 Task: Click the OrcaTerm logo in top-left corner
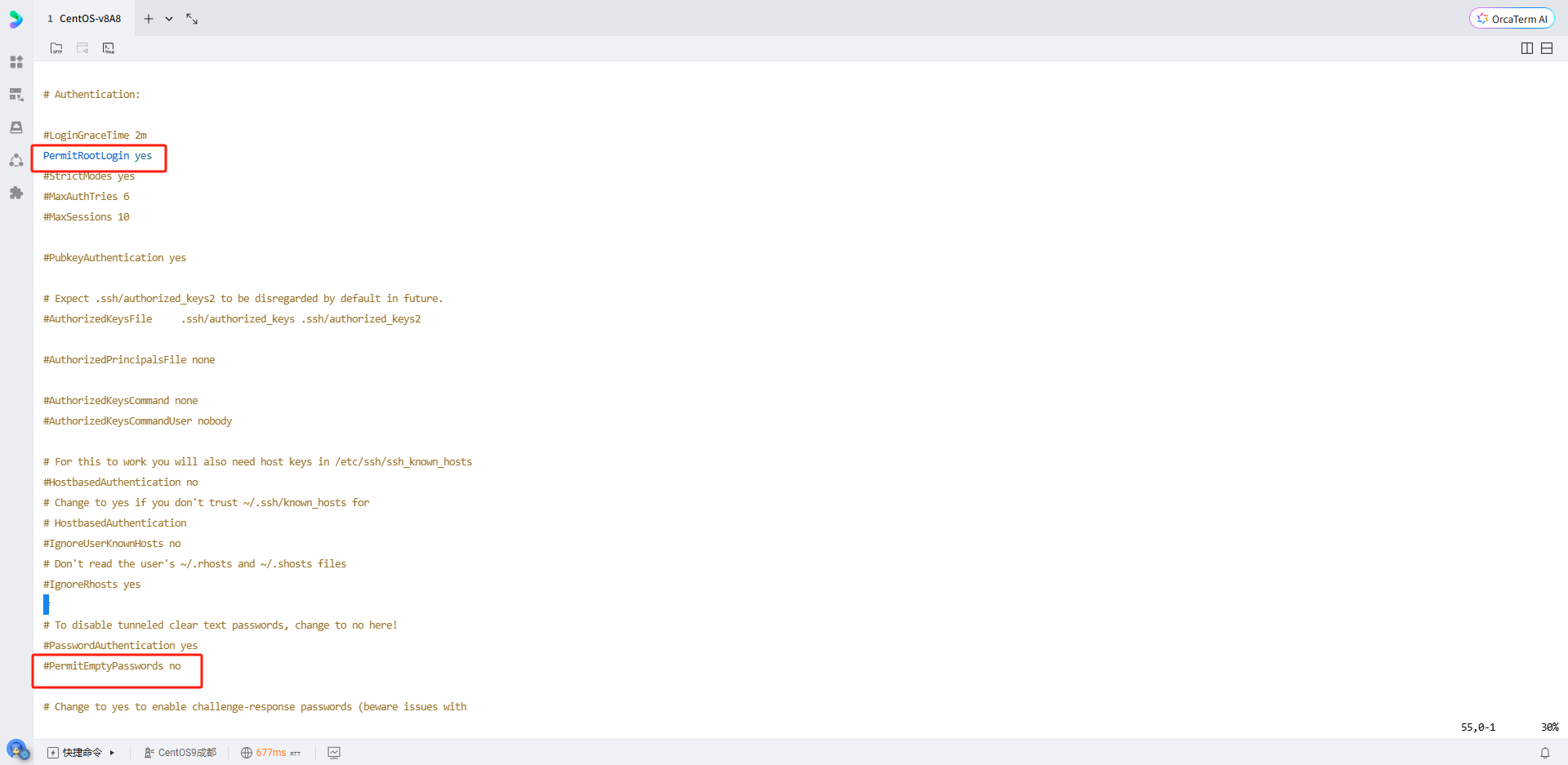click(16, 18)
